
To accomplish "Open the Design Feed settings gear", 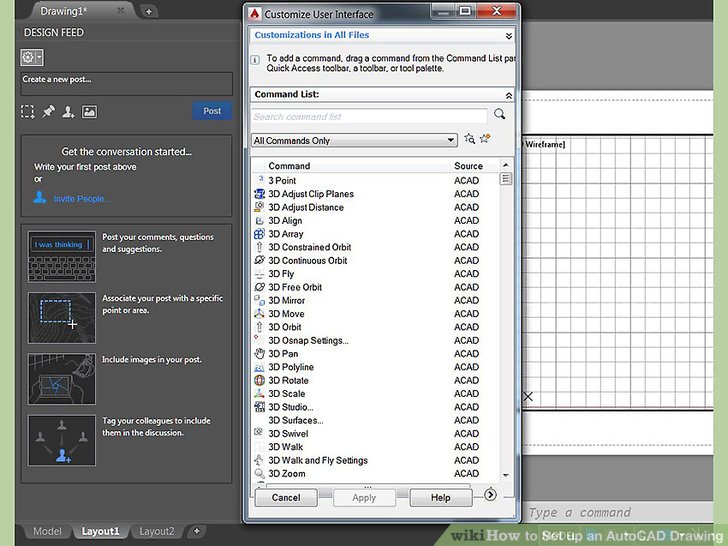I will click(x=28, y=57).
